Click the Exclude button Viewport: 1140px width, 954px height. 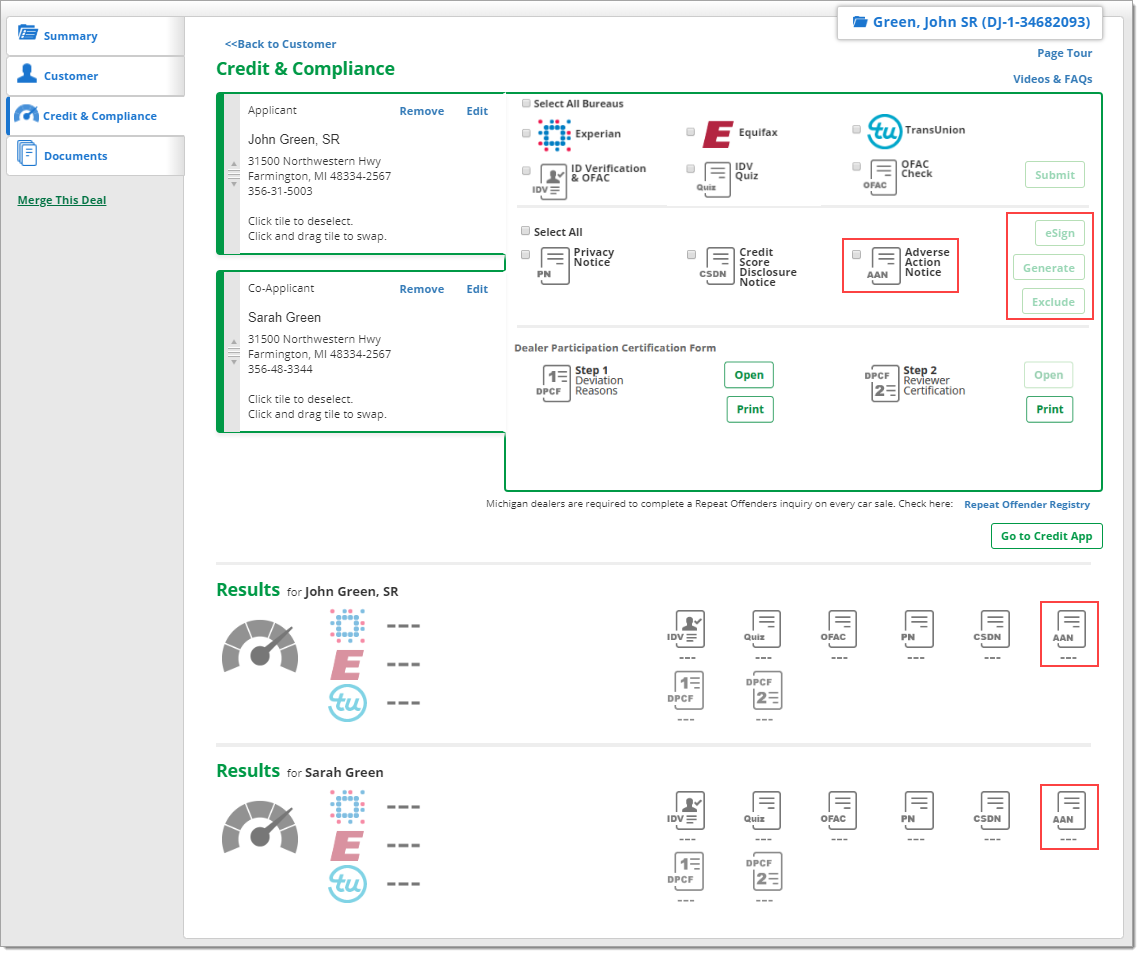pyautogui.click(x=1053, y=302)
